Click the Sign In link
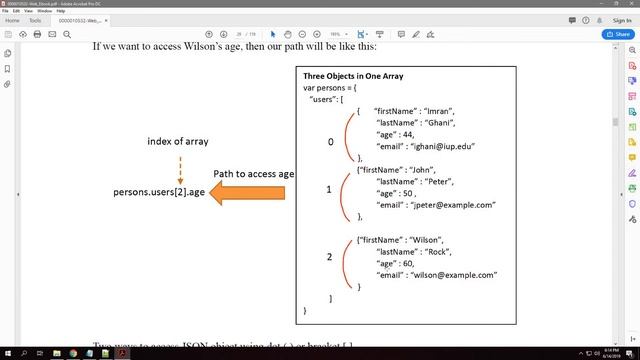Viewport: 640px width, 360px height. pyautogui.click(x=622, y=20)
